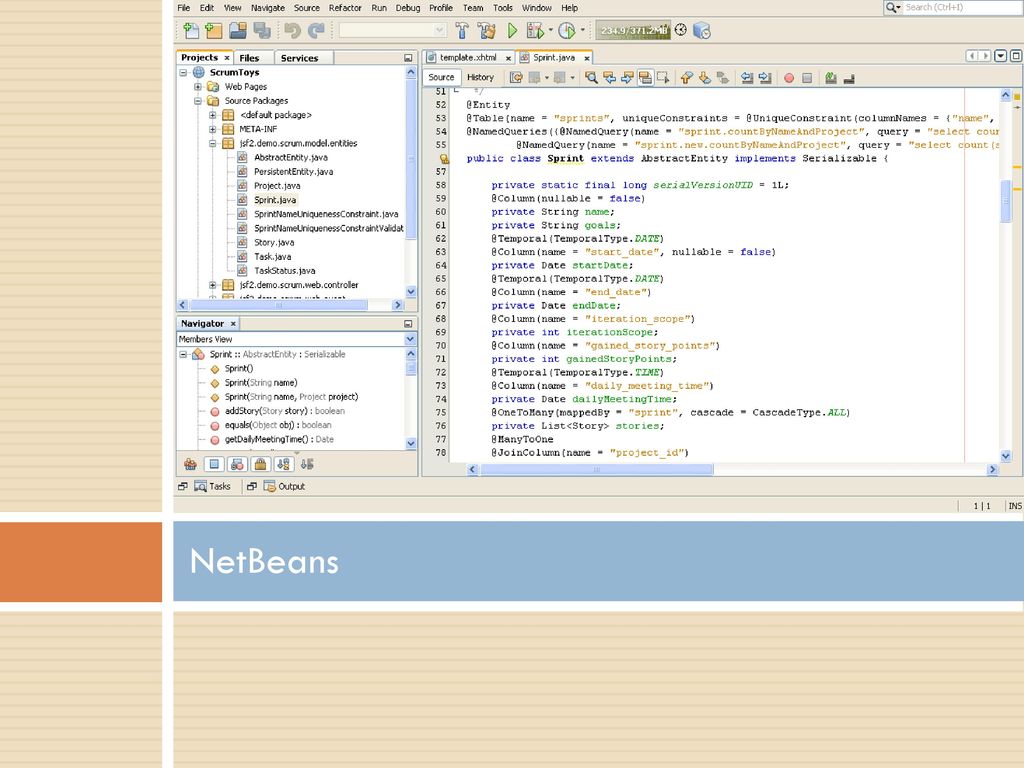The width and height of the screenshot is (1024, 768).
Task: Click the Find Next Occurrence icon
Action: pos(628,78)
